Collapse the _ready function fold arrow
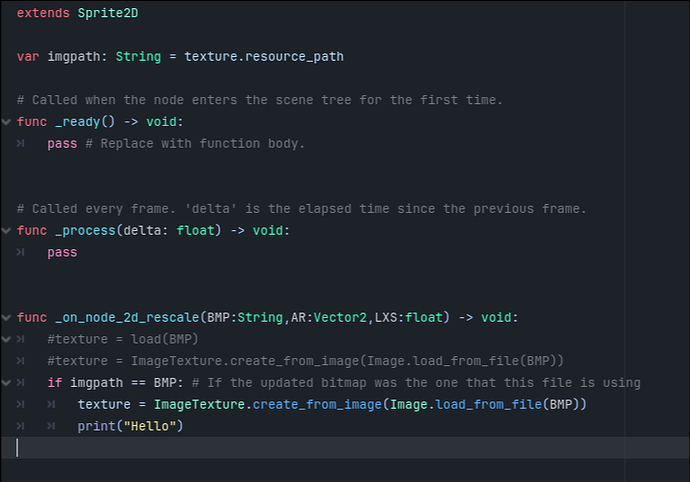The image size is (690, 482). 6,122
